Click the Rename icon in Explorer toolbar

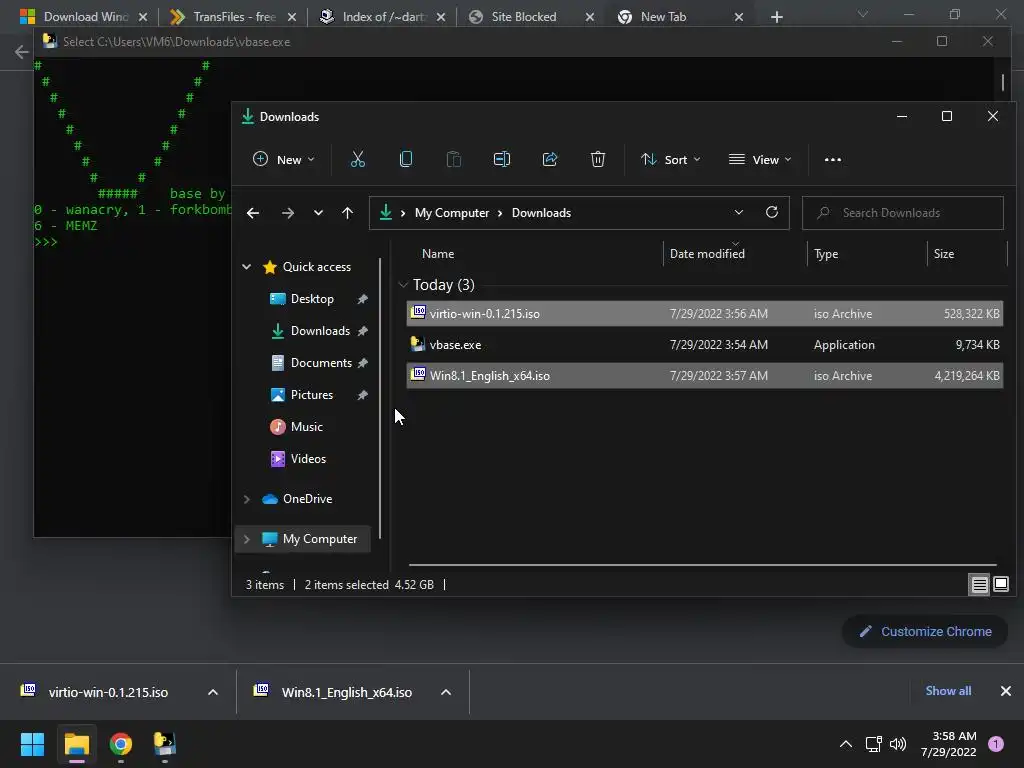point(502,159)
